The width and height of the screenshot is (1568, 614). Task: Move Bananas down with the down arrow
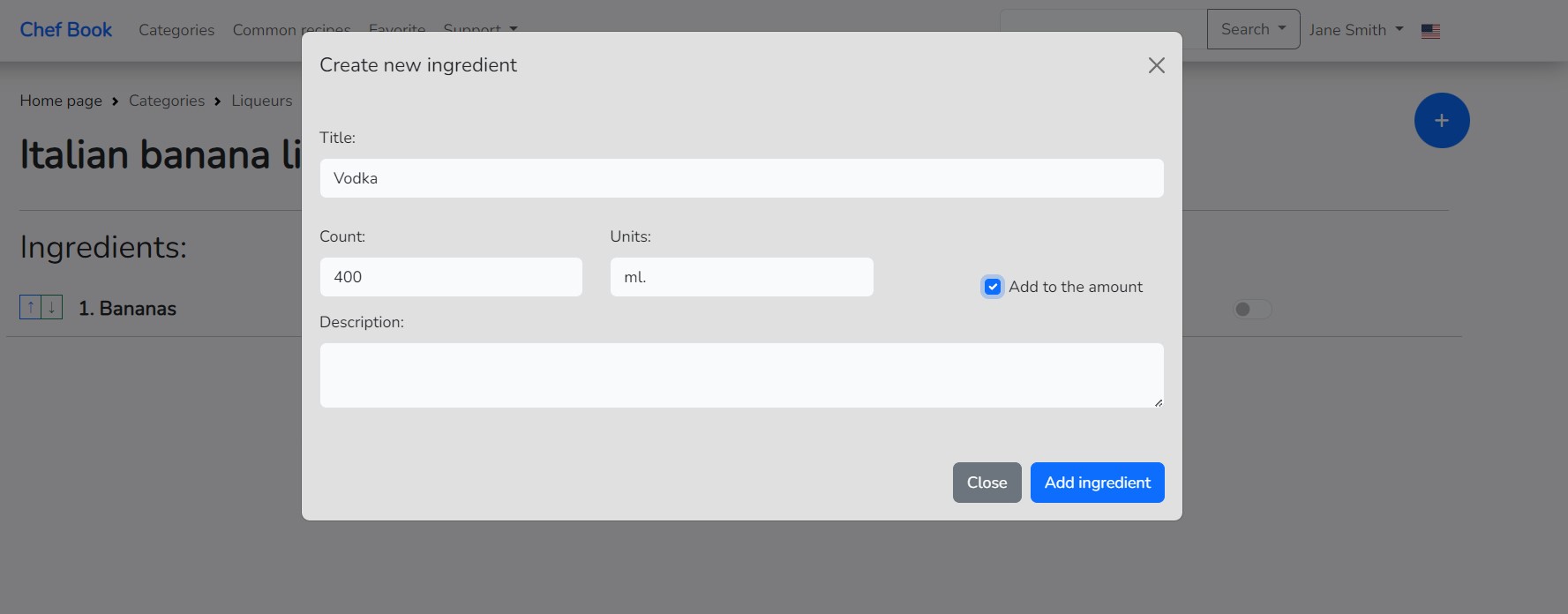52,307
